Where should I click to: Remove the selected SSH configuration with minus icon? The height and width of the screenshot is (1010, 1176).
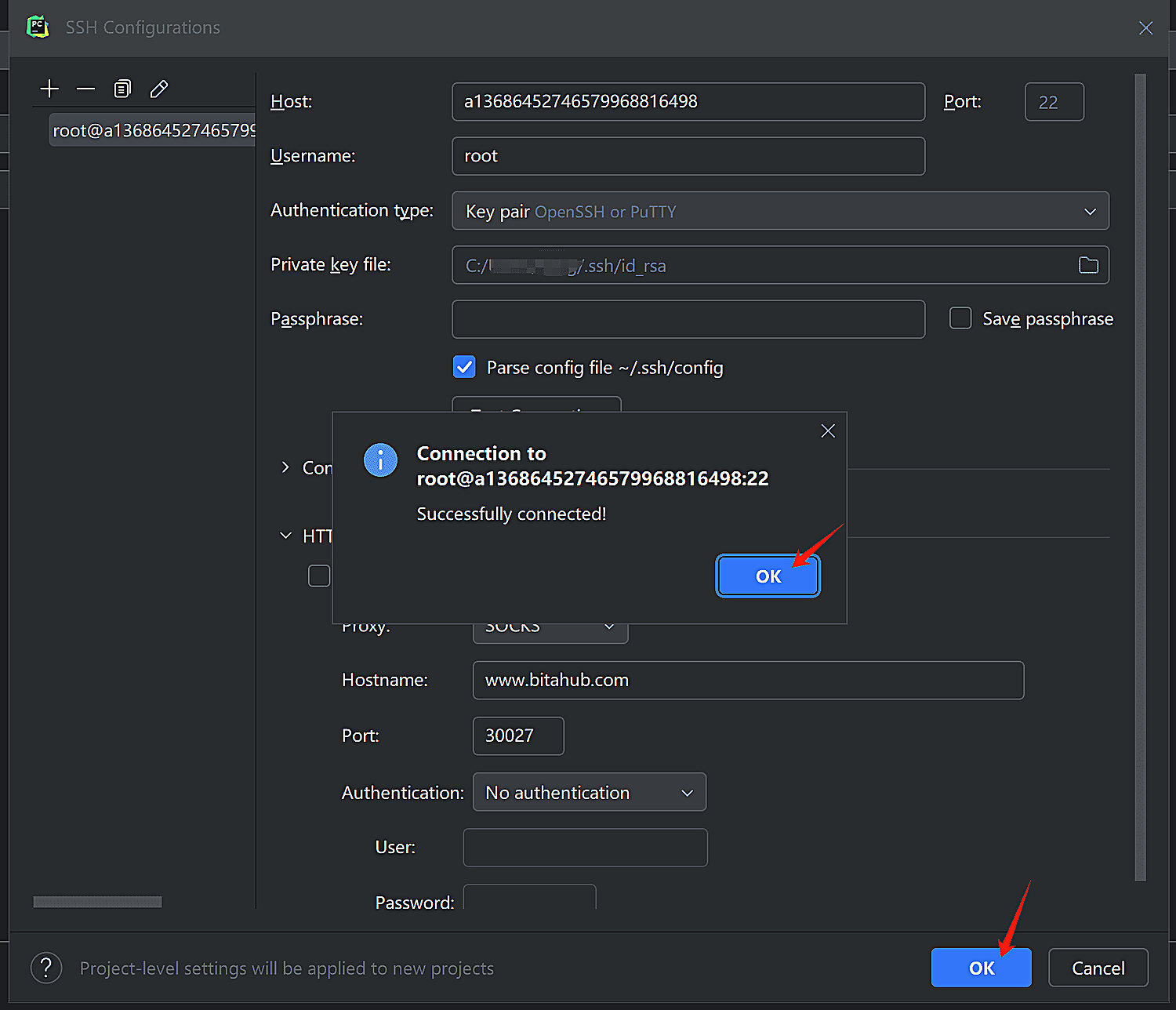click(85, 89)
